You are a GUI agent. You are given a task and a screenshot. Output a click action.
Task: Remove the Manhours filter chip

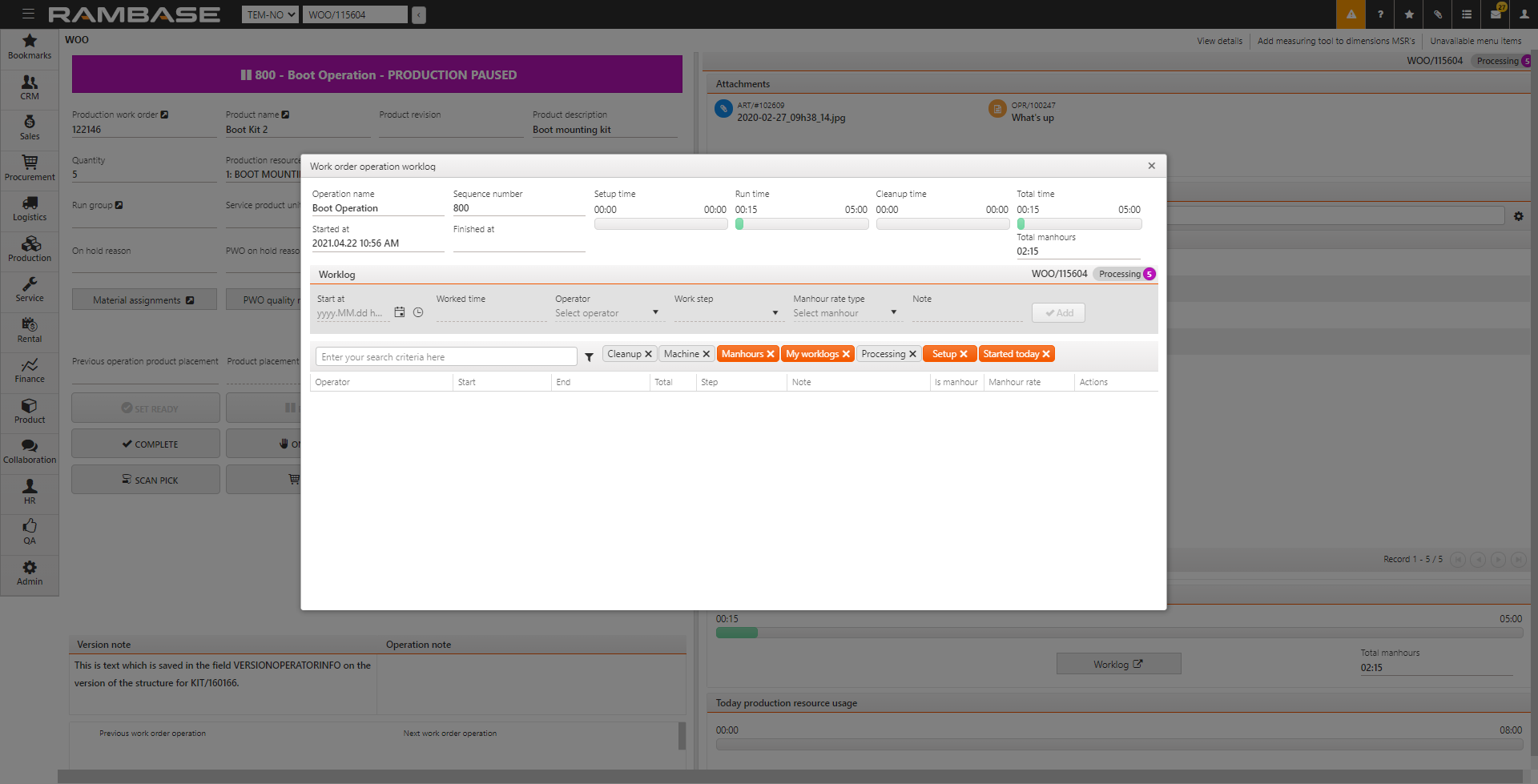770,354
